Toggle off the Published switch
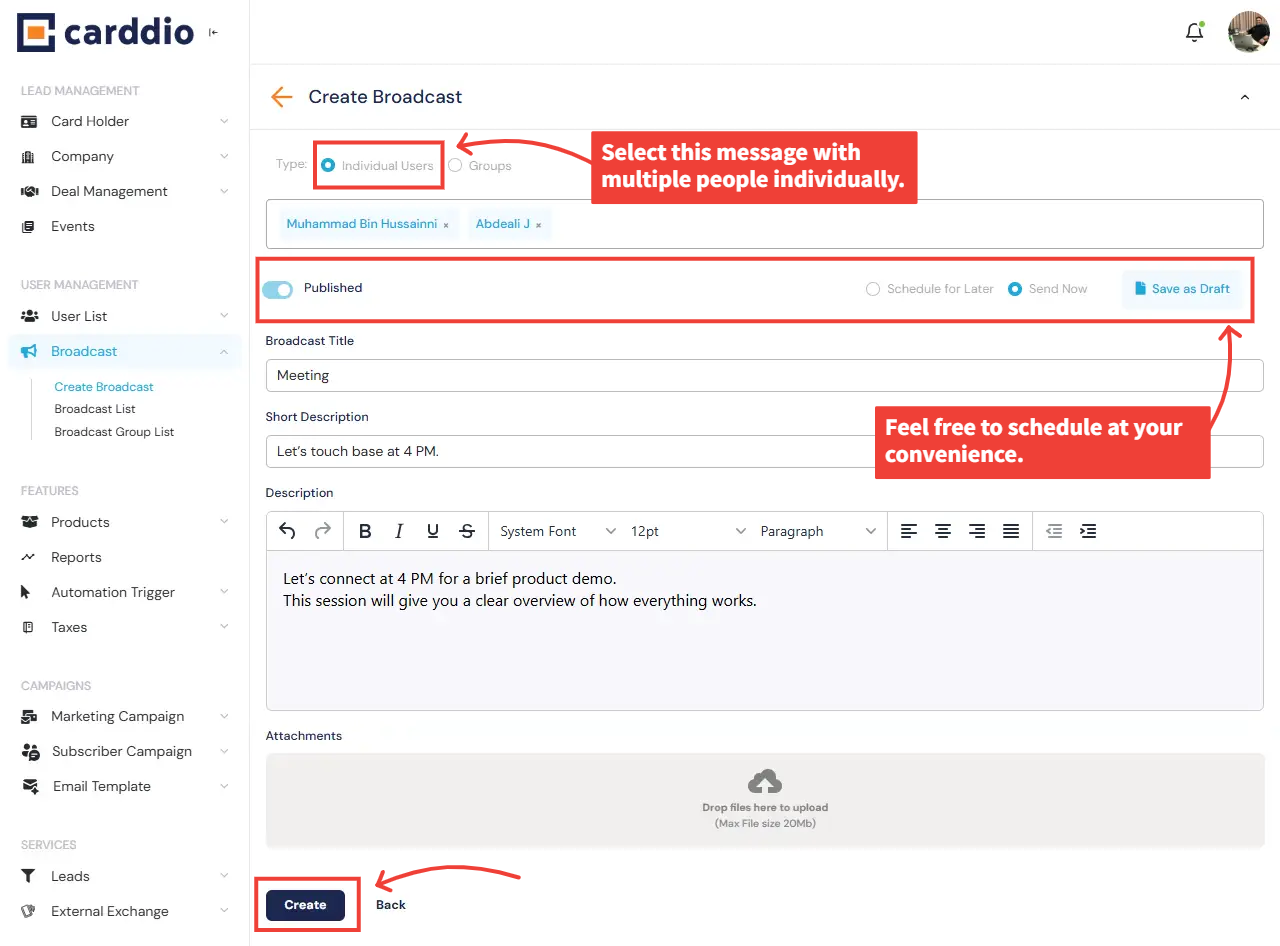This screenshot has width=1280, height=946. coord(277,288)
